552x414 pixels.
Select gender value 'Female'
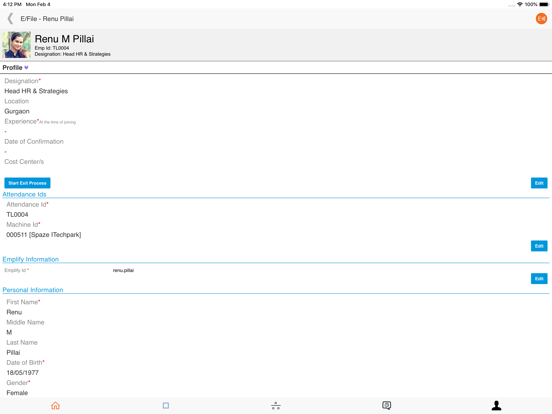[17, 393]
